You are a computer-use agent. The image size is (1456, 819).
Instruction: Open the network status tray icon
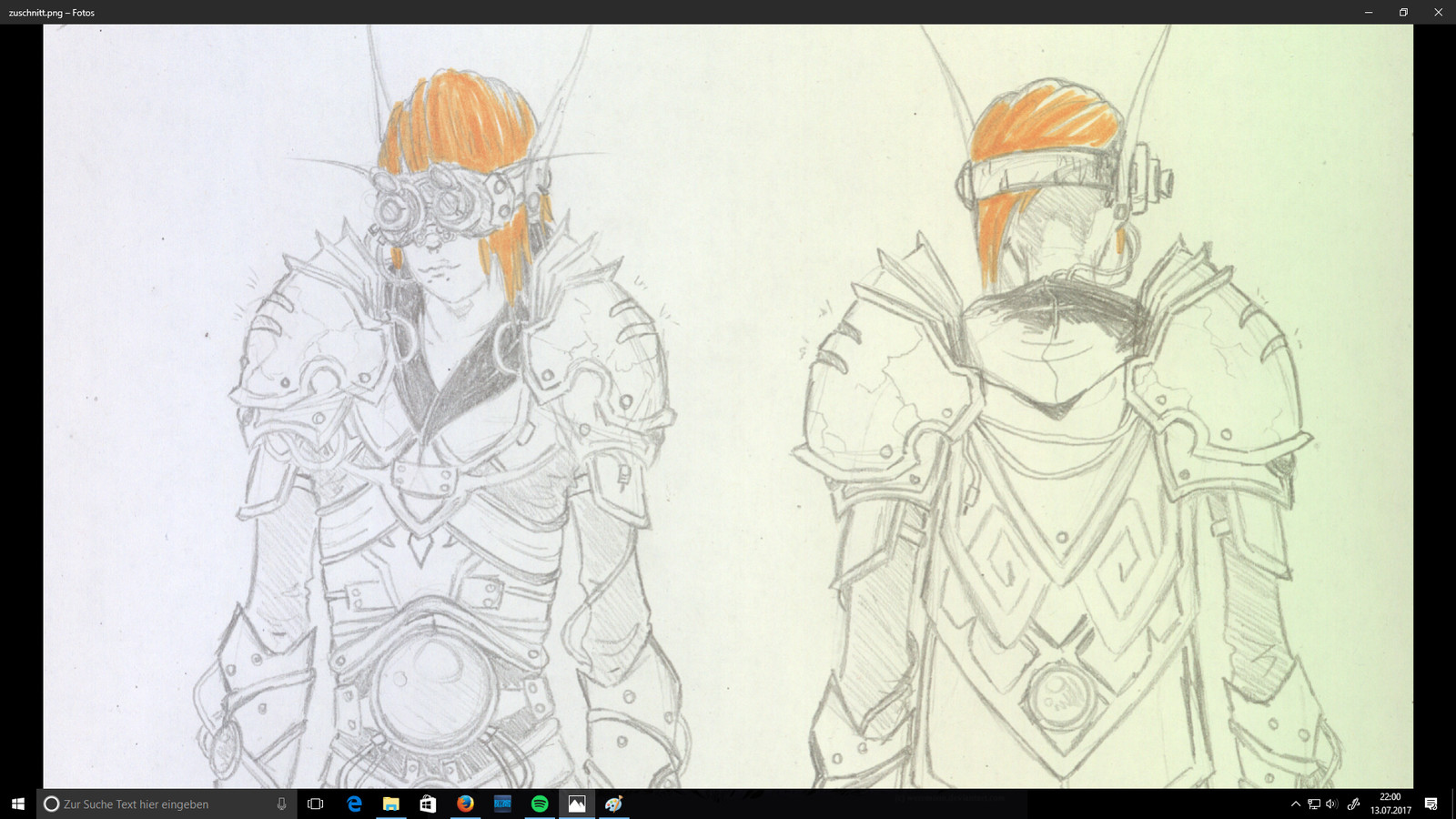[x=1314, y=804]
